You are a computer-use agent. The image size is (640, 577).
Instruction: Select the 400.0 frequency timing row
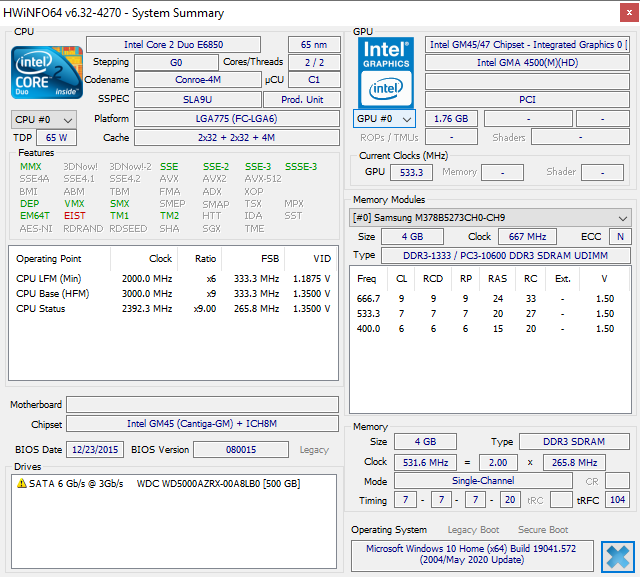pos(490,329)
